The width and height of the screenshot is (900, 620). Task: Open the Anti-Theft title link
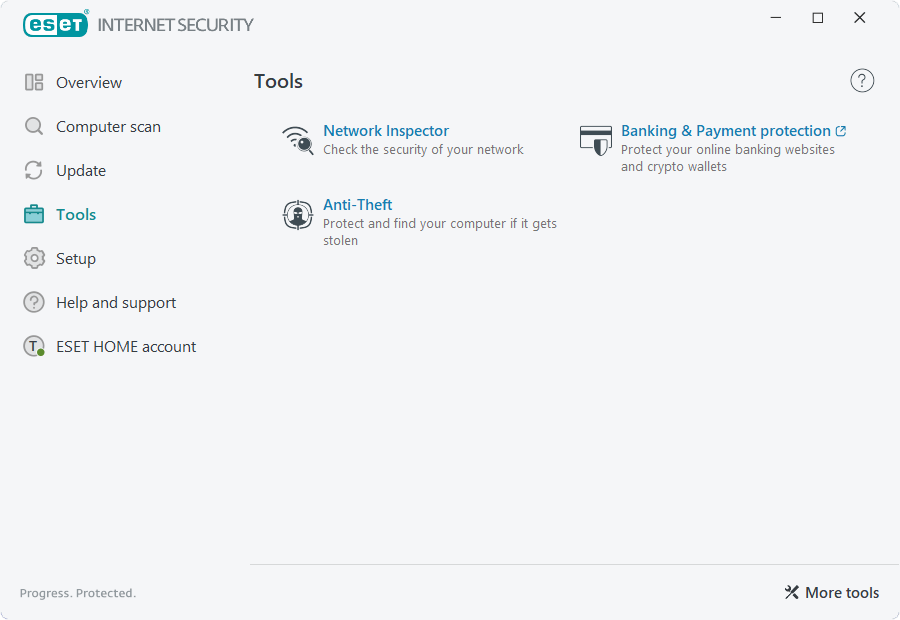[x=357, y=205]
